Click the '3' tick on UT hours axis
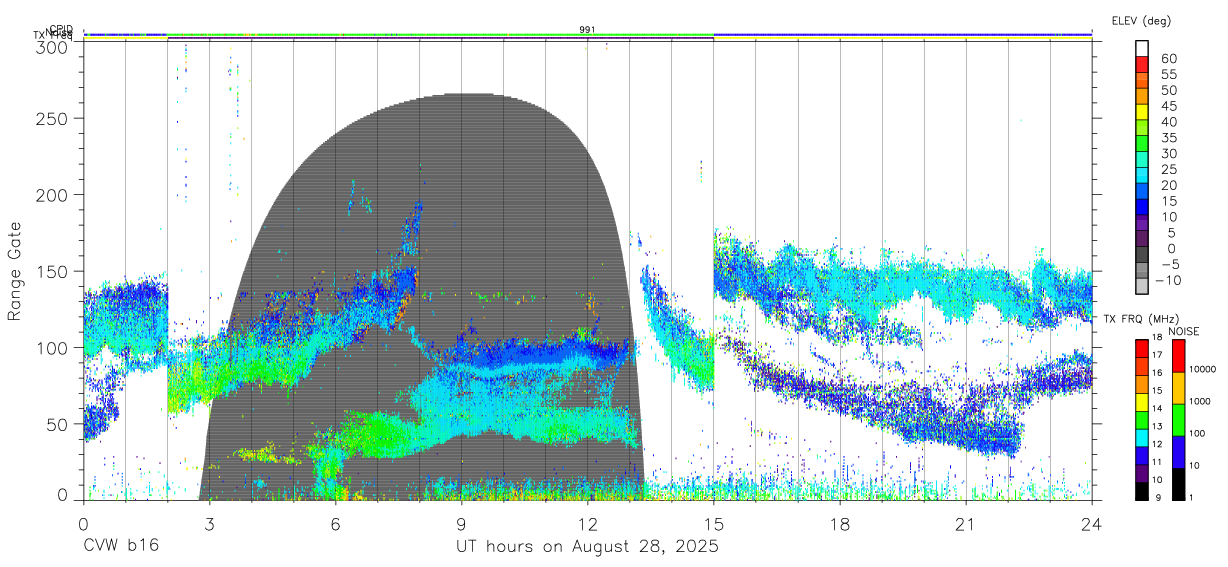 click(x=209, y=525)
